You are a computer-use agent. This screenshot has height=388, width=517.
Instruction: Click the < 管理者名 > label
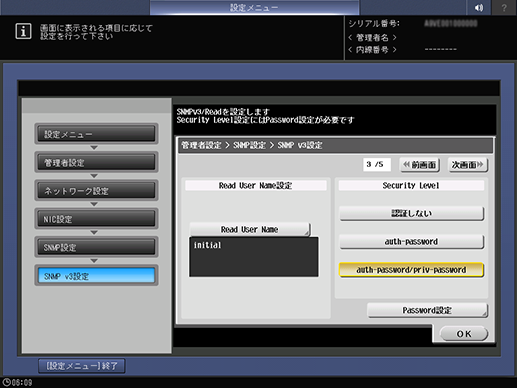tap(372, 38)
